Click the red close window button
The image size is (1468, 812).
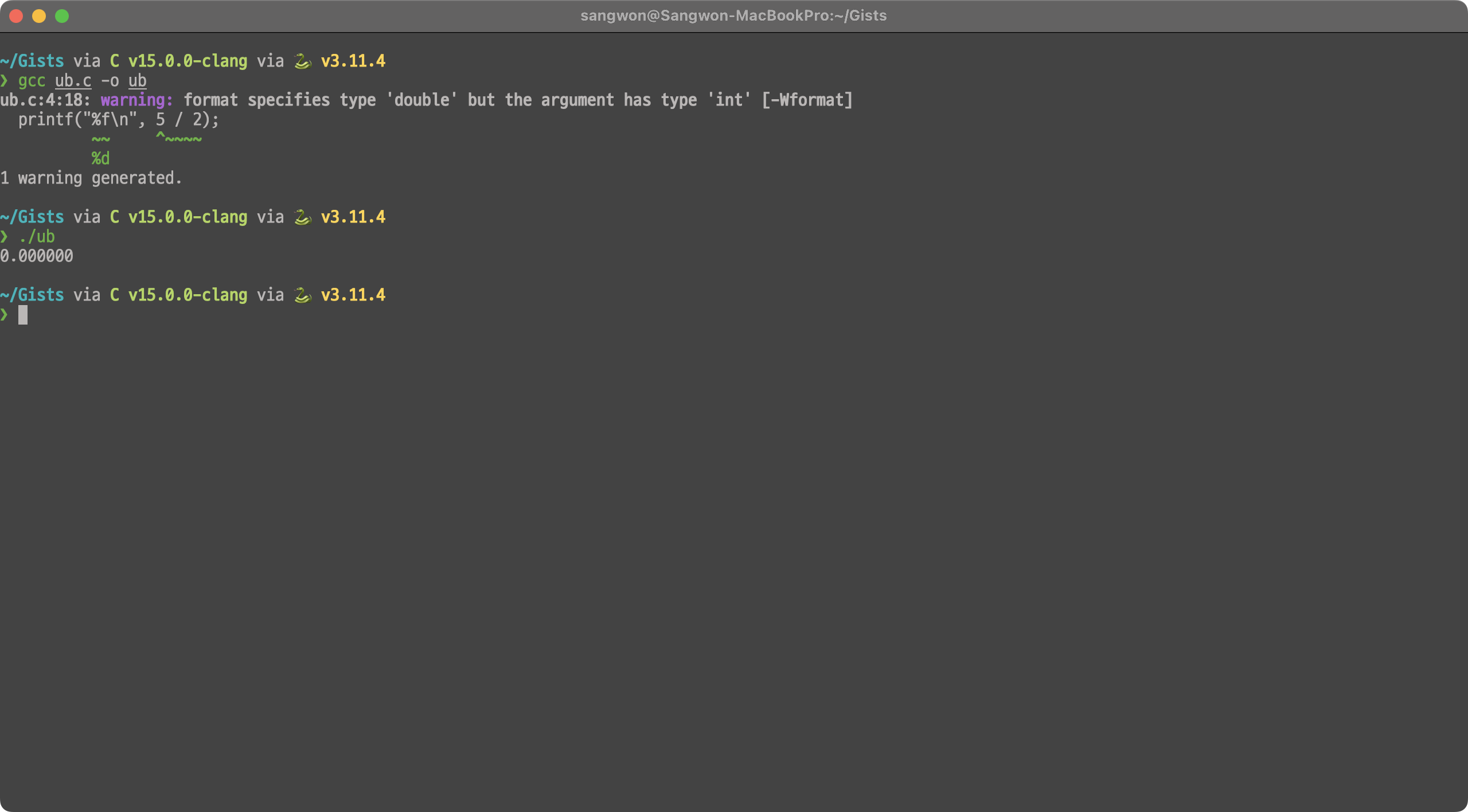coord(16,16)
